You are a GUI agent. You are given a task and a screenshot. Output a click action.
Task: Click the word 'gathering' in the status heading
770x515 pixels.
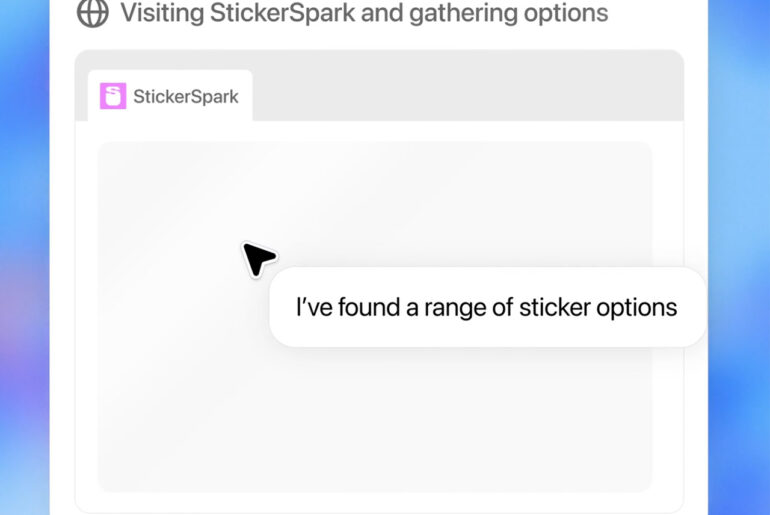point(463,13)
